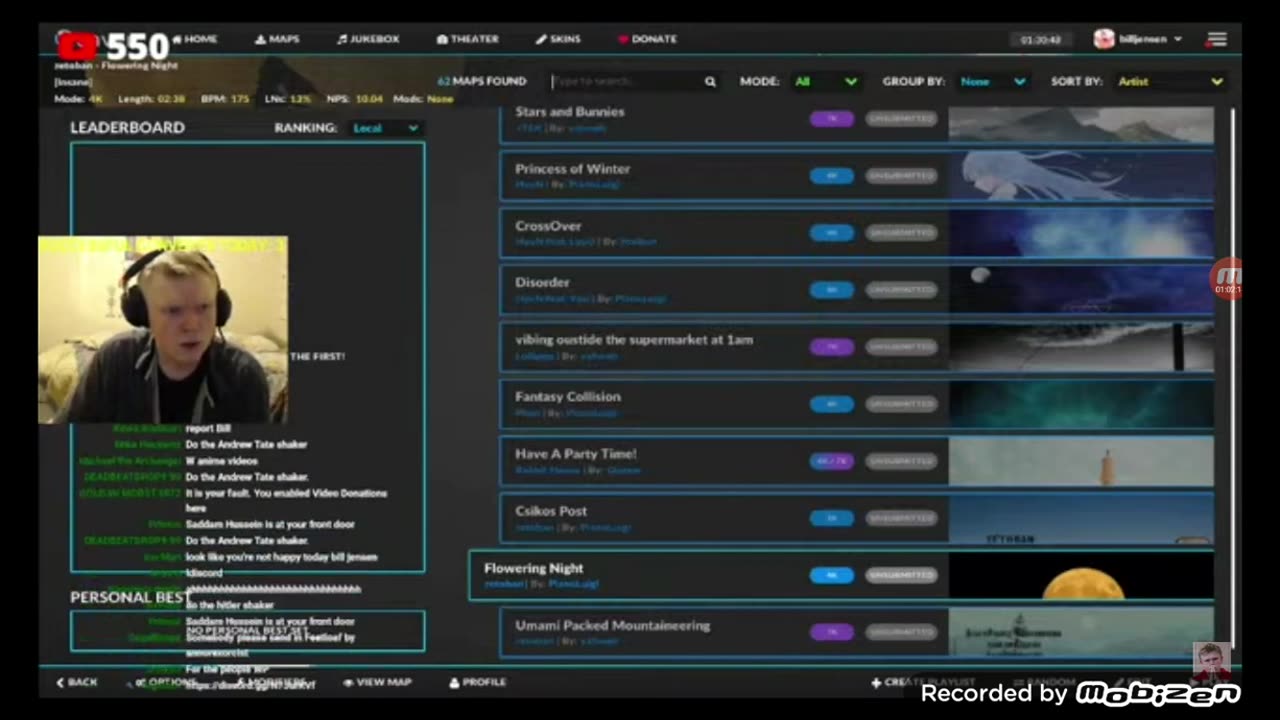Click the Have A Party Time! banner thumbnail

pos(1080,461)
